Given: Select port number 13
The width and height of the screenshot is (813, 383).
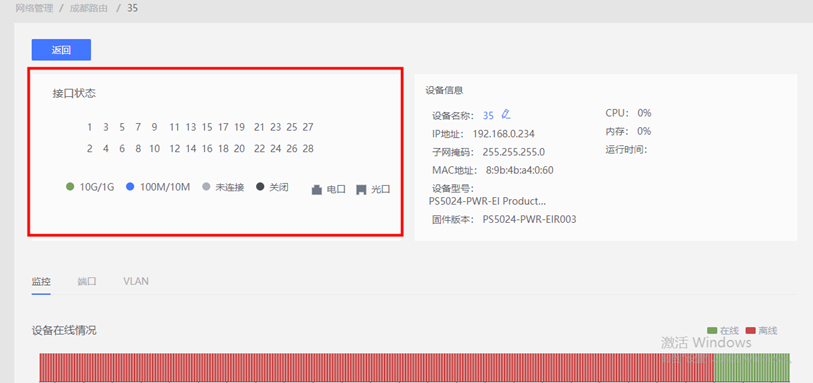Looking at the screenshot, I should tap(191, 127).
